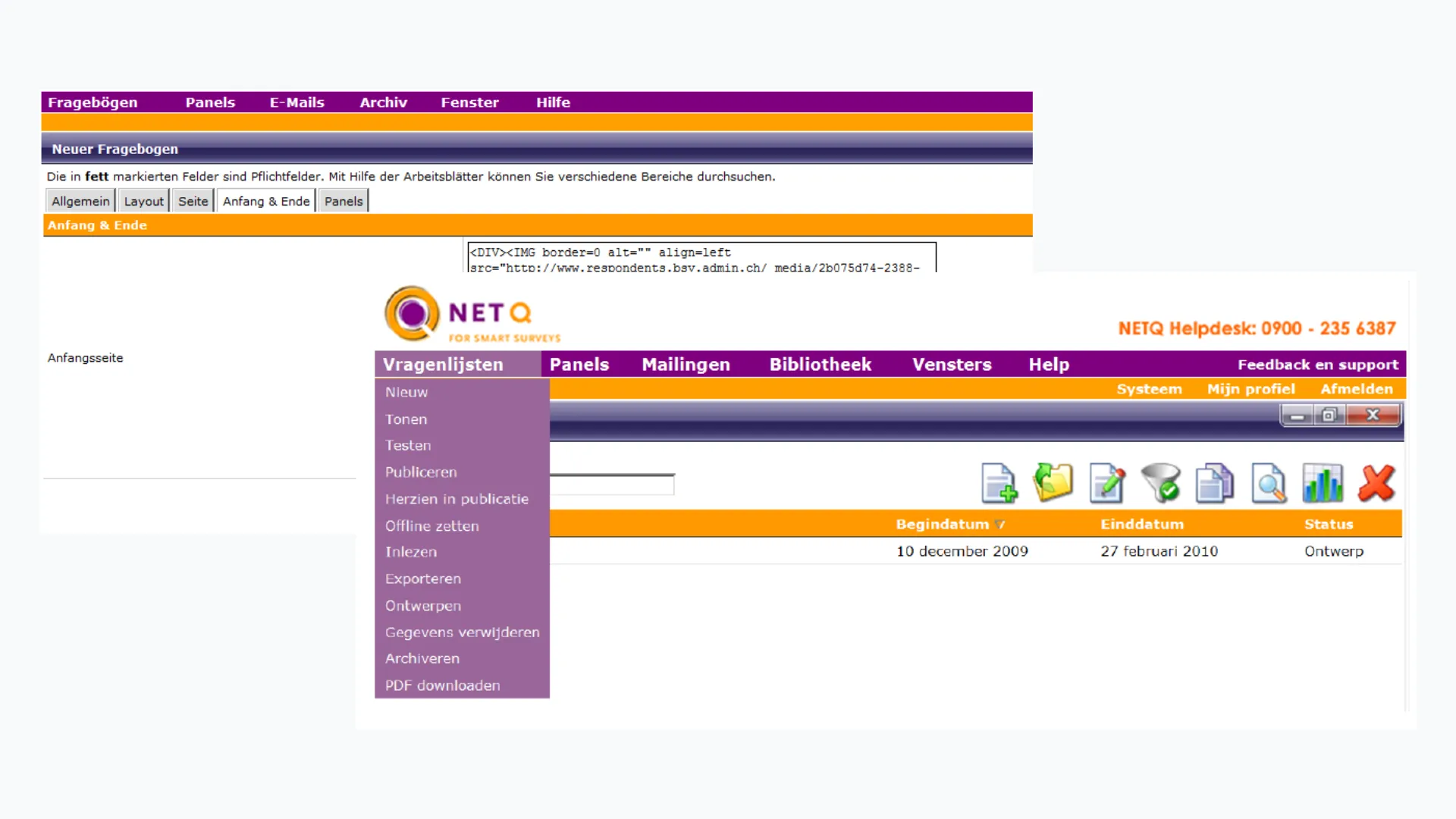Open the Help menu

pyautogui.click(x=1049, y=365)
